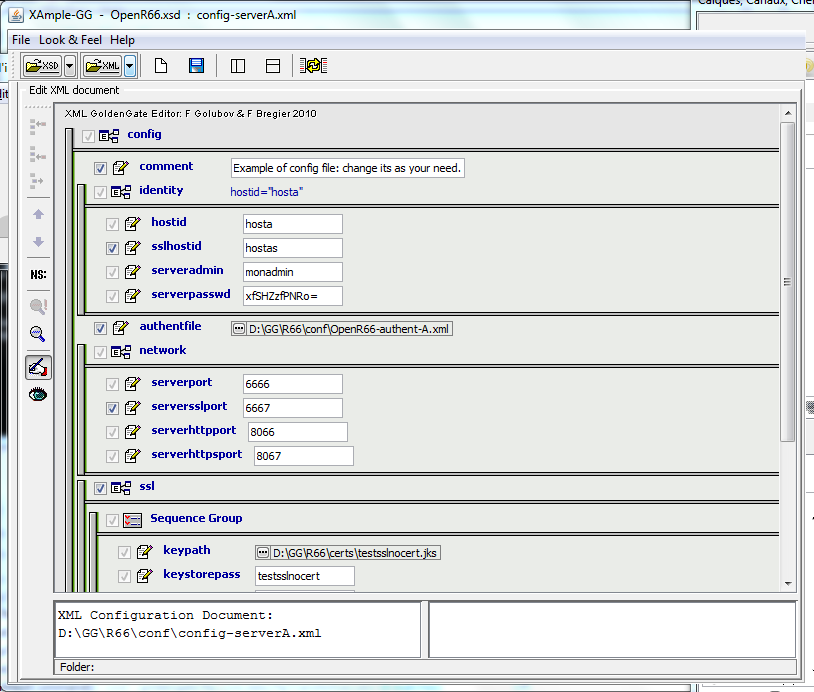Select the identity element label
Image resolution: width=814 pixels, height=692 pixels.
tap(161, 190)
